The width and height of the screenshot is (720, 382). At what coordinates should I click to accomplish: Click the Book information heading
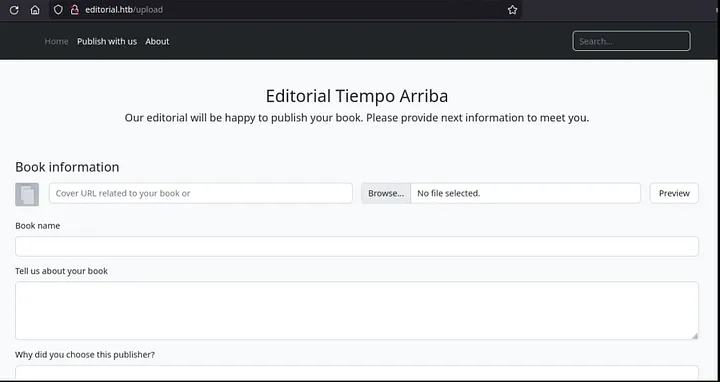[x=67, y=167]
